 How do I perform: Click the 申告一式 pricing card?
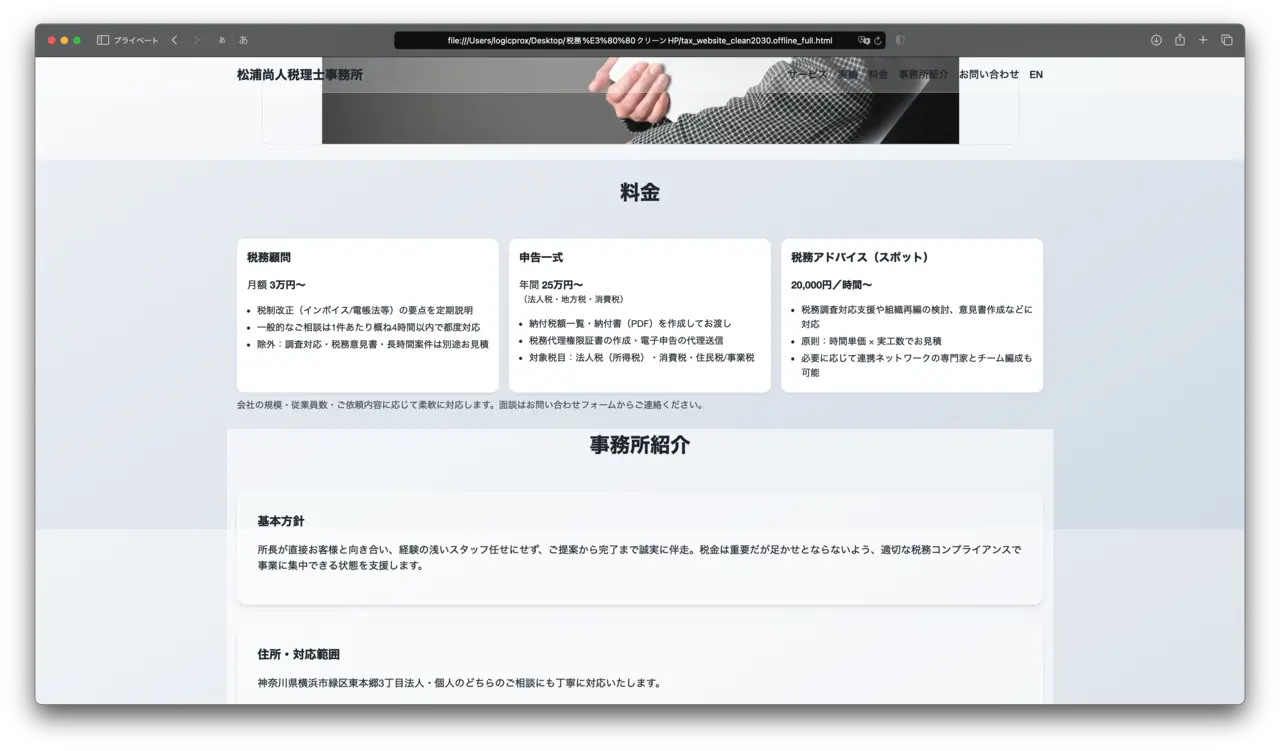[639, 315]
